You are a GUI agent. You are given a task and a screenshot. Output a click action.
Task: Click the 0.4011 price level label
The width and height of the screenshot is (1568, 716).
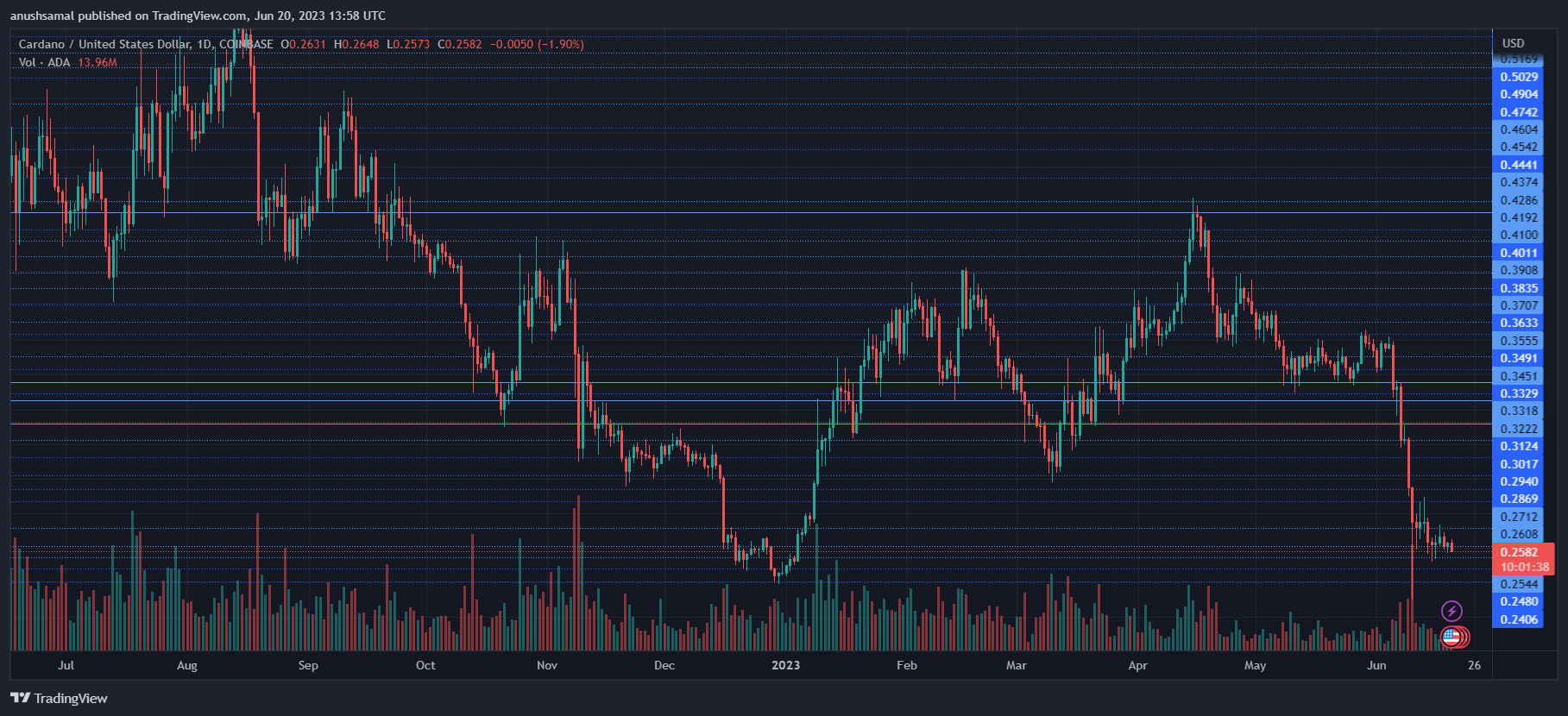click(x=1519, y=253)
